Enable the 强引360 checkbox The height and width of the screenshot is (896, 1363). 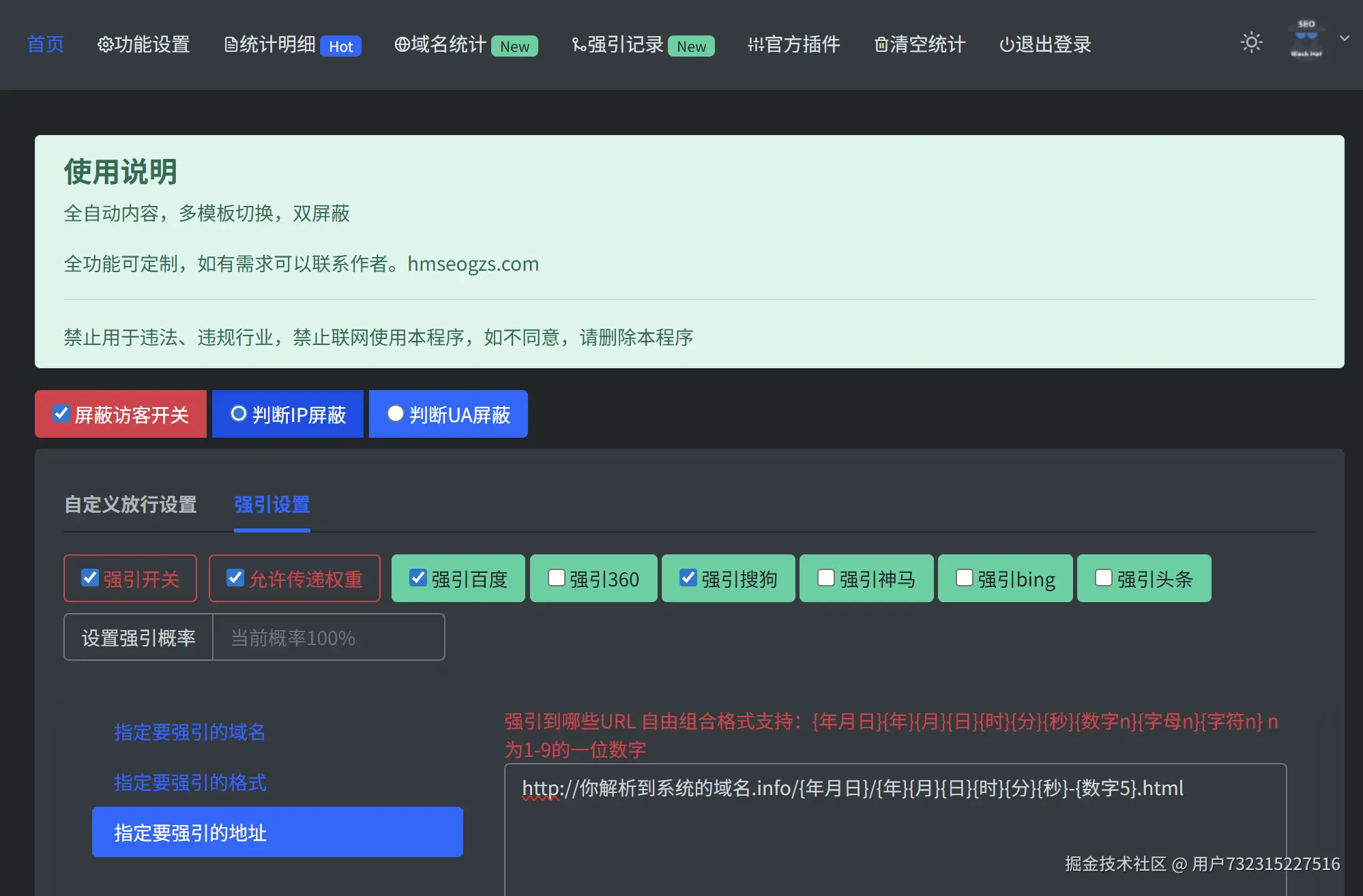[557, 578]
